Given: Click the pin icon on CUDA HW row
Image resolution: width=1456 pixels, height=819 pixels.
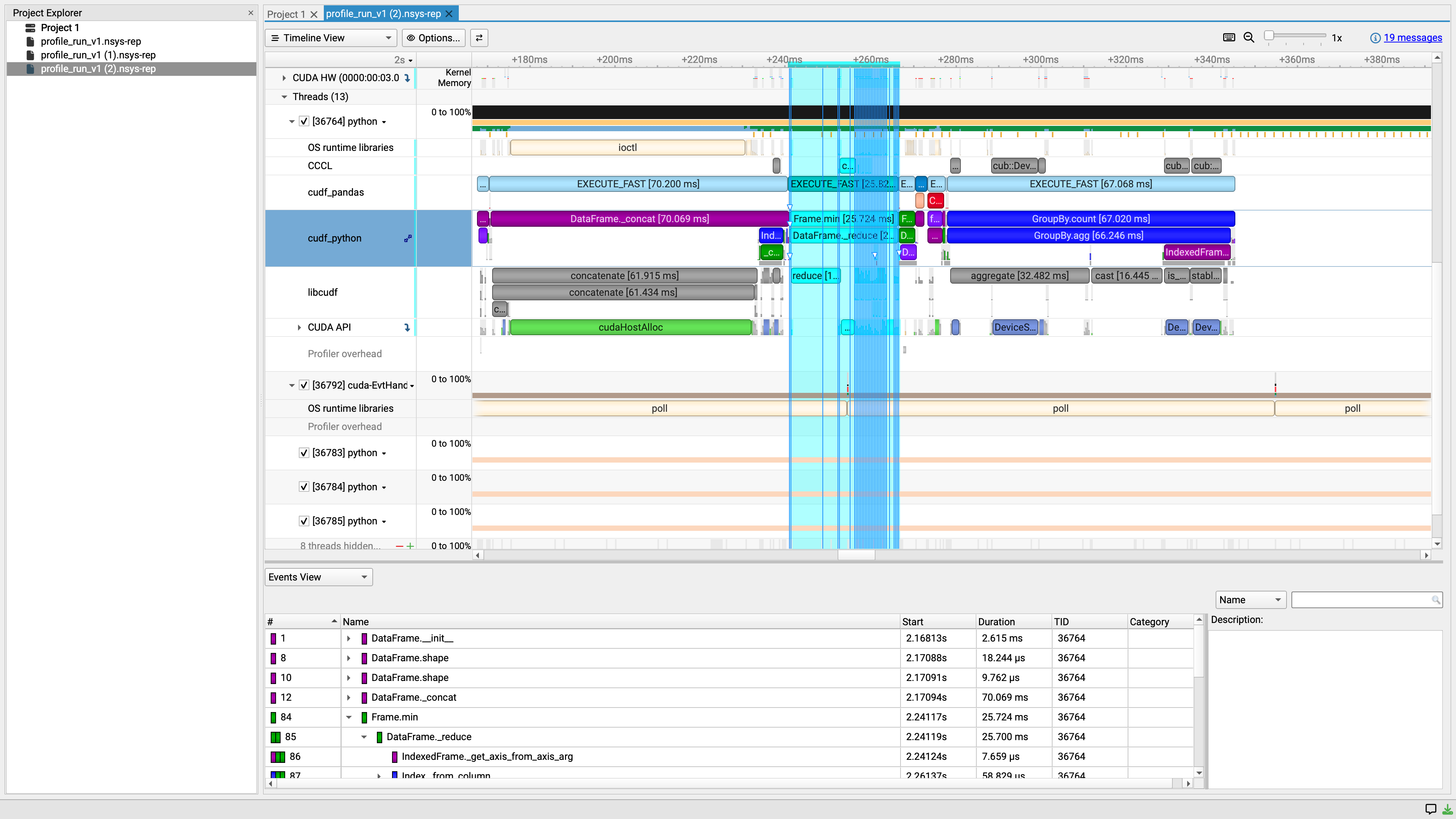Looking at the screenshot, I should tap(407, 78).
